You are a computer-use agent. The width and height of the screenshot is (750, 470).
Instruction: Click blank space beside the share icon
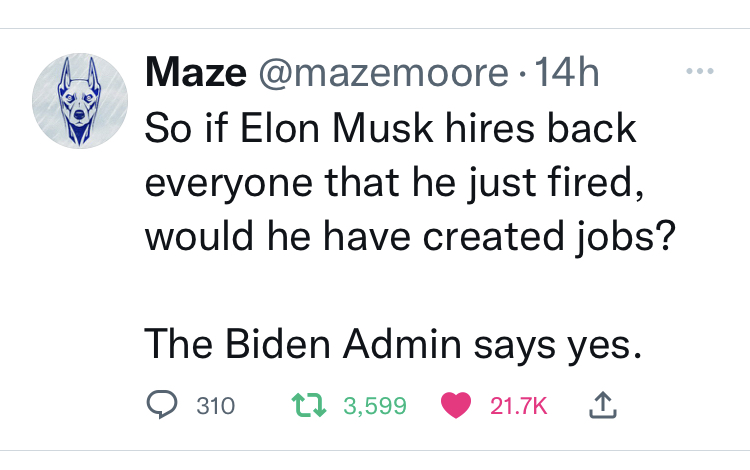[x=679, y=405]
